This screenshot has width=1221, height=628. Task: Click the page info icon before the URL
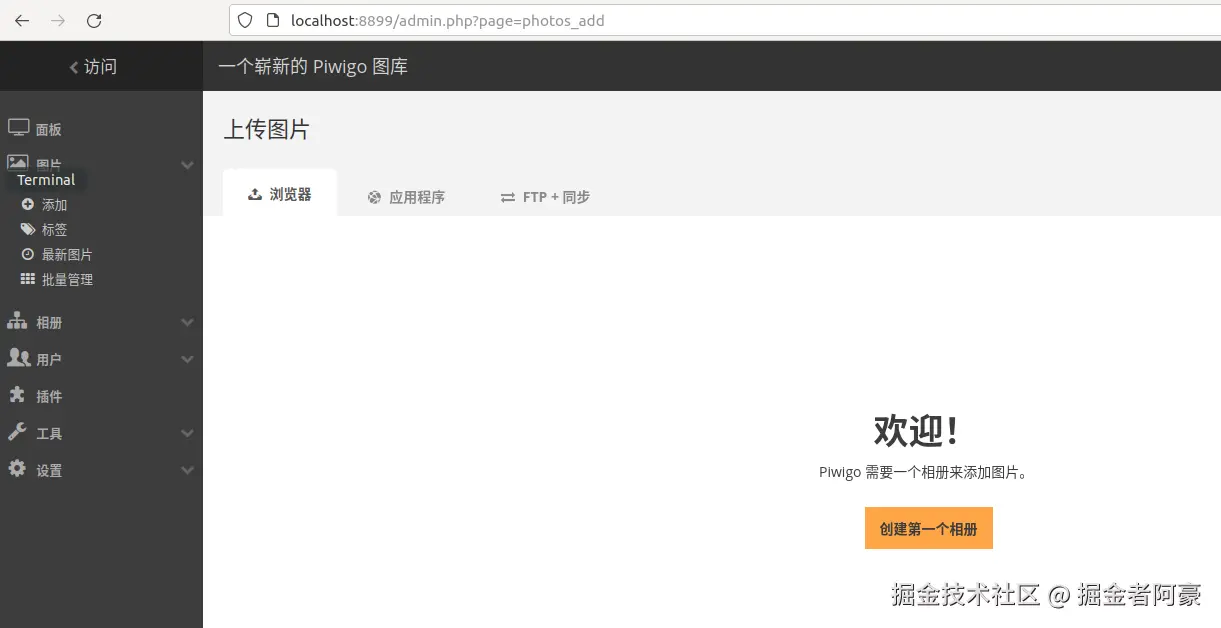(x=272, y=20)
